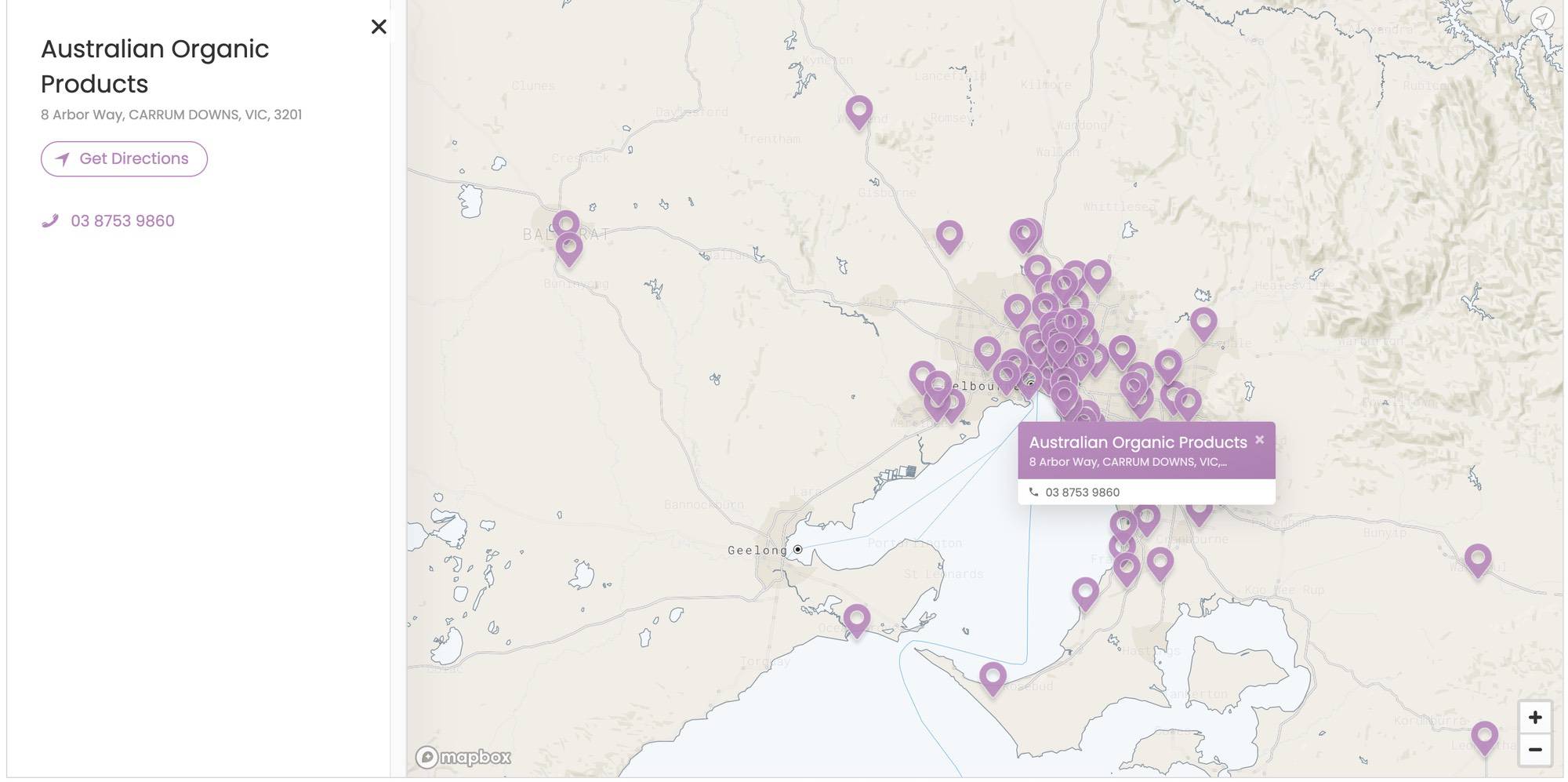Select the pin on the coast south of Frankston
The width and height of the screenshot is (1568, 782).
[x=1085, y=594]
